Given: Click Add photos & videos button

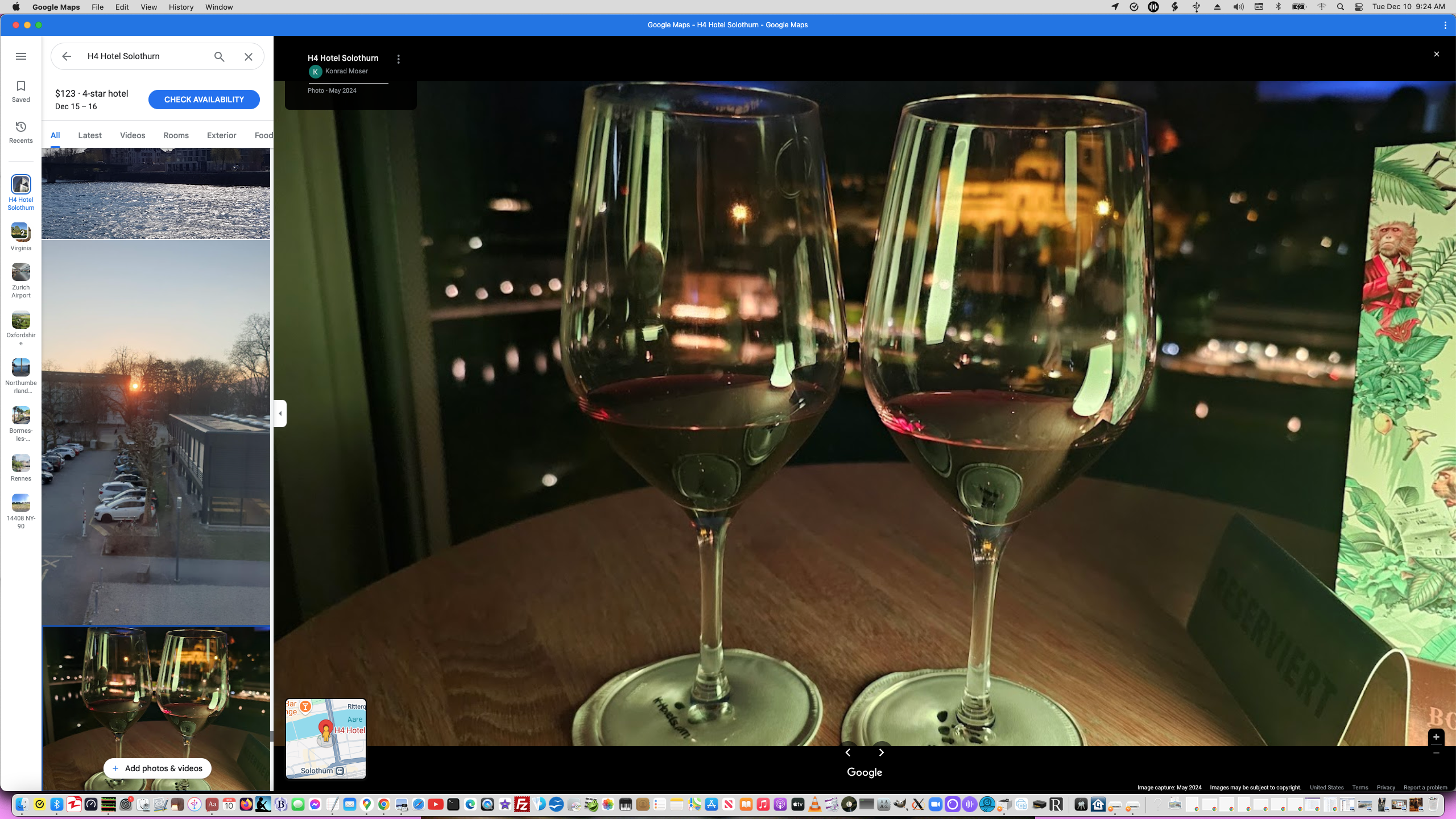Looking at the screenshot, I should pyautogui.click(x=157, y=768).
